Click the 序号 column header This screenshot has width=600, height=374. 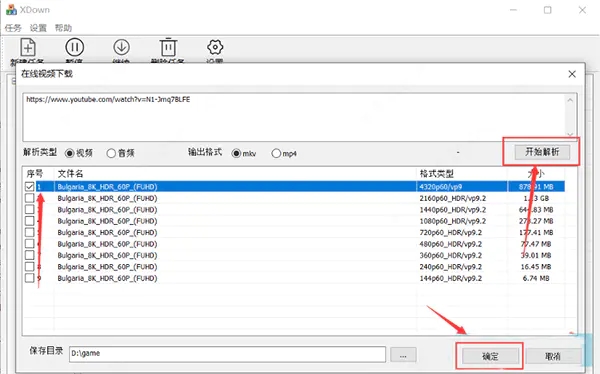(x=35, y=174)
